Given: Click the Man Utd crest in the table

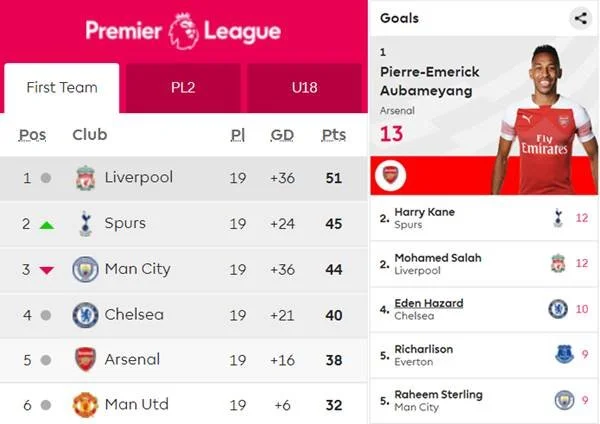Looking at the screenshot, I should [85, 405].
